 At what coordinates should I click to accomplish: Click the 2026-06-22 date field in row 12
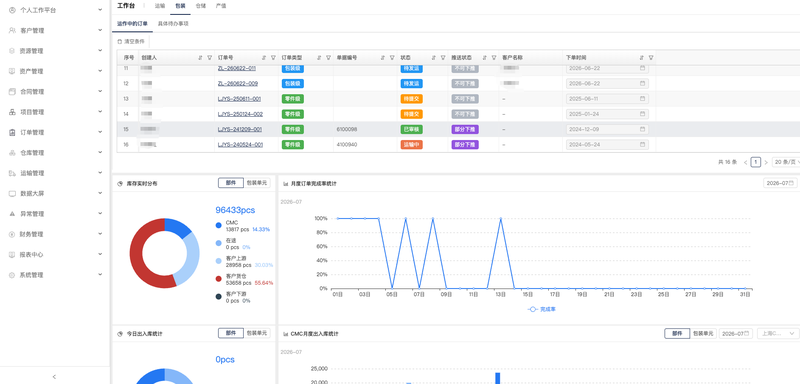[x=607, y=83]
